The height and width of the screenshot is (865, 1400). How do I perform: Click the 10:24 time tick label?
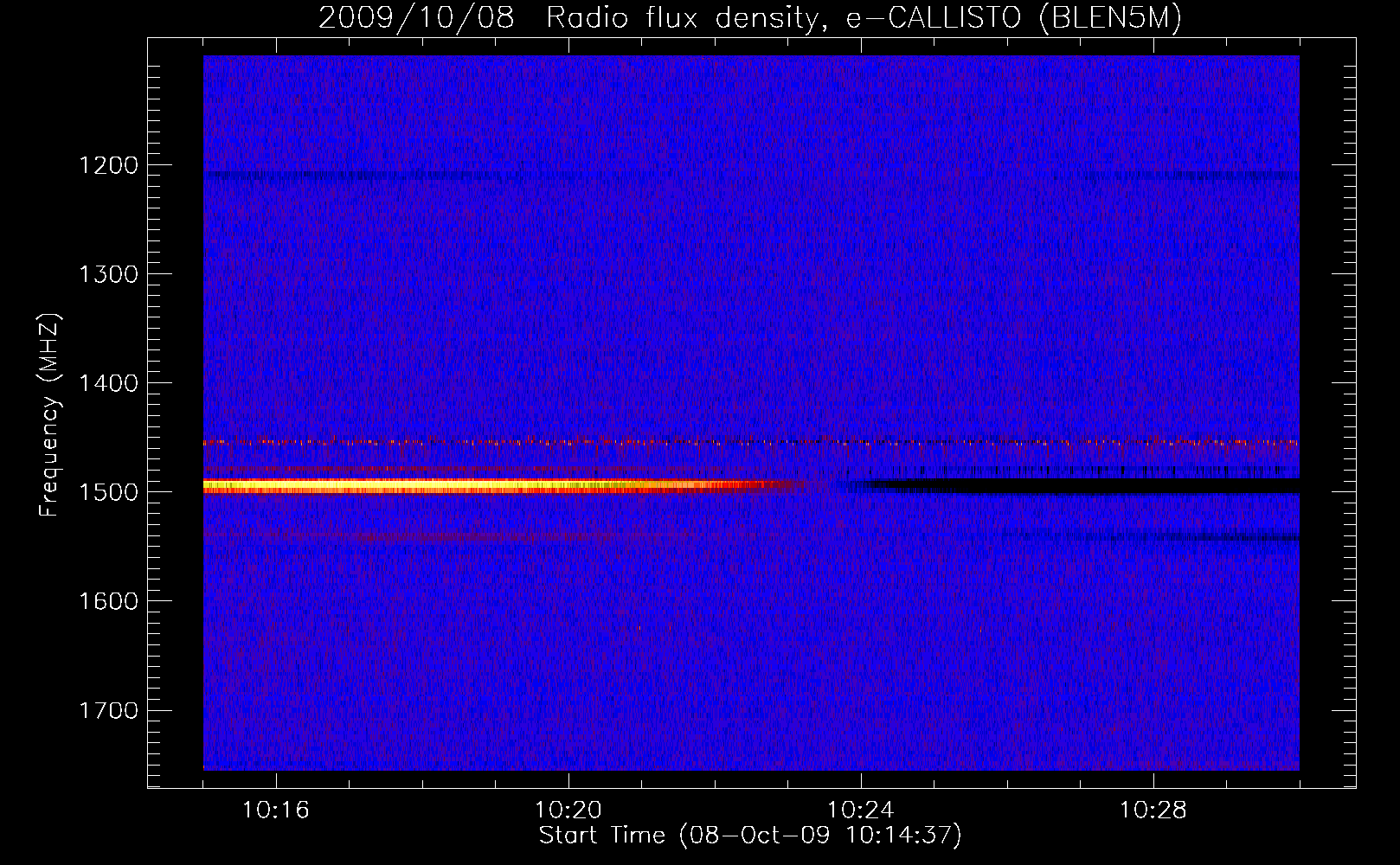click(860, 811)
